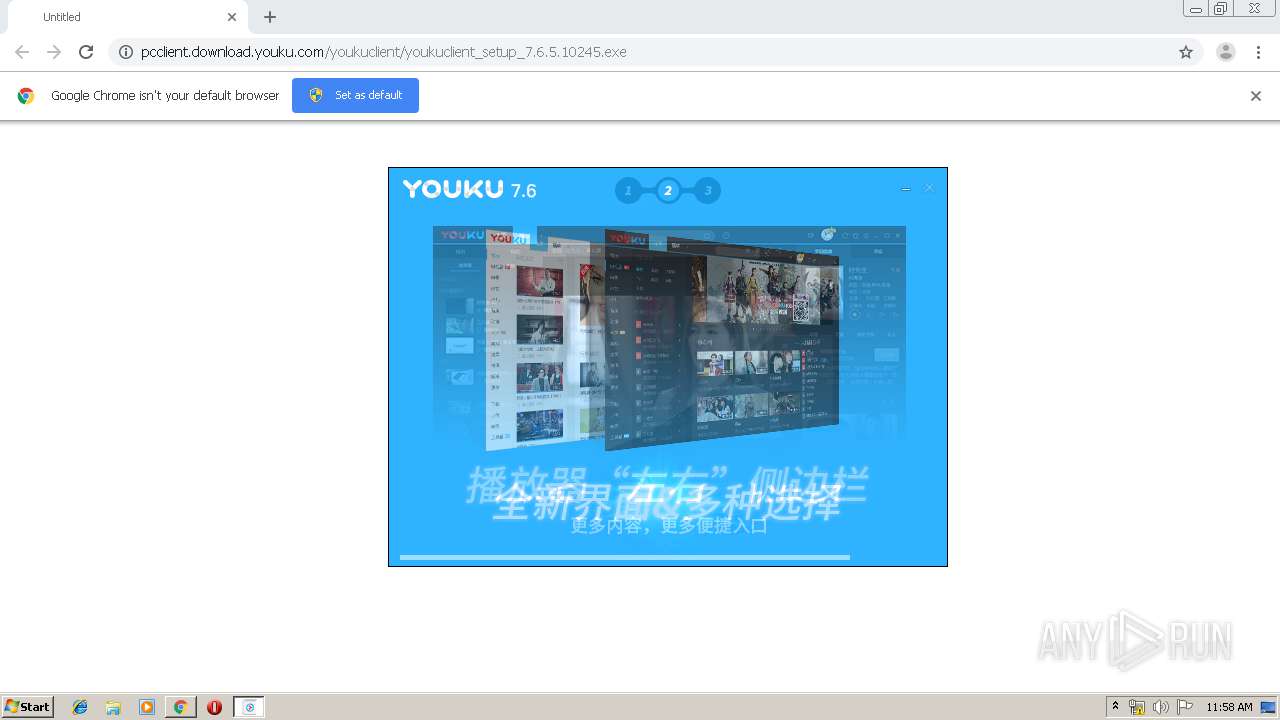Open Windows Explorer folder in taskbar
Screen dimensions: 1280x720
coord(113,707)
